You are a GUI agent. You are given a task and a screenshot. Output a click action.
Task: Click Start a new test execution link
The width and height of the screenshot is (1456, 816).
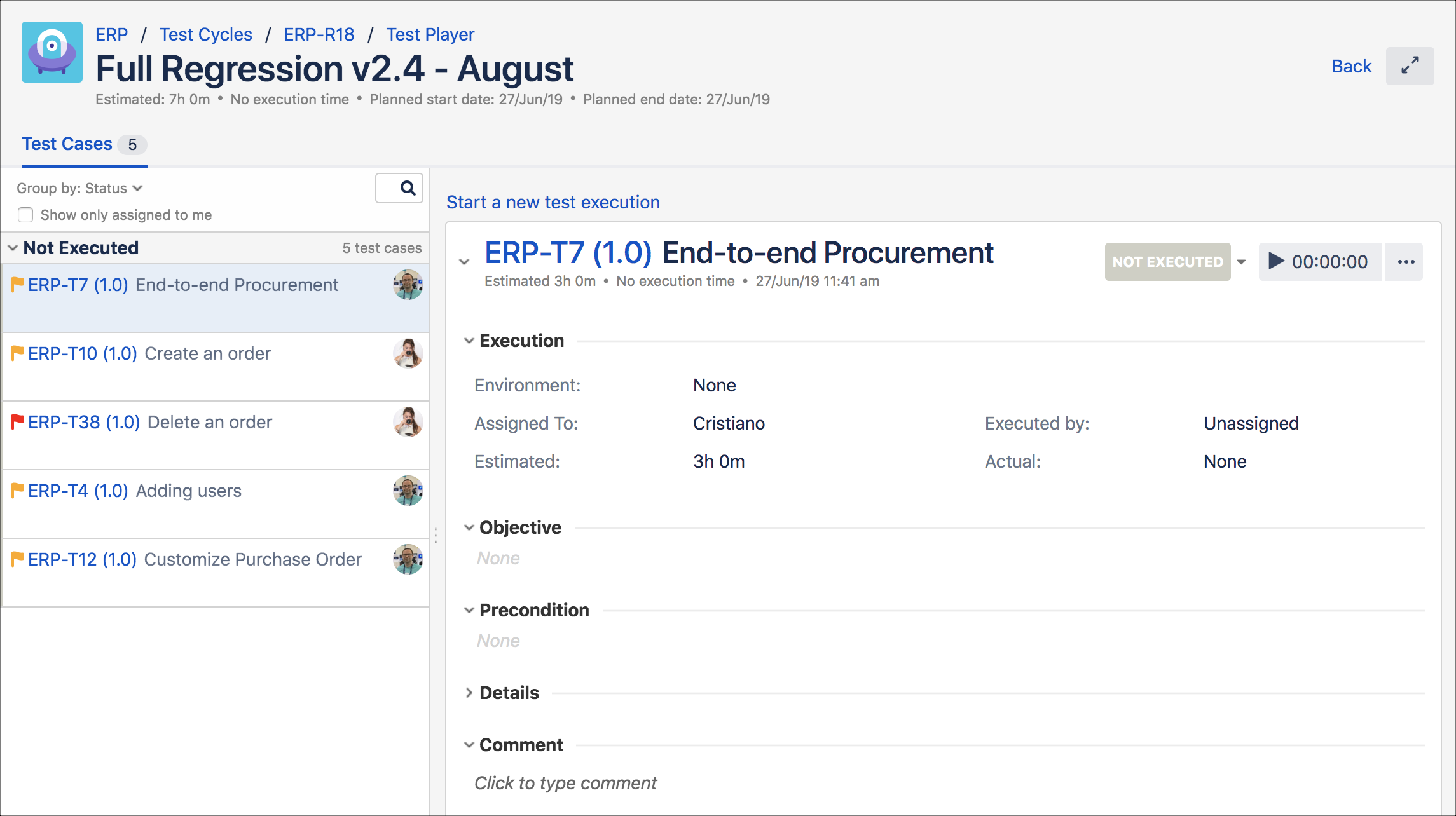pos(553,202)
